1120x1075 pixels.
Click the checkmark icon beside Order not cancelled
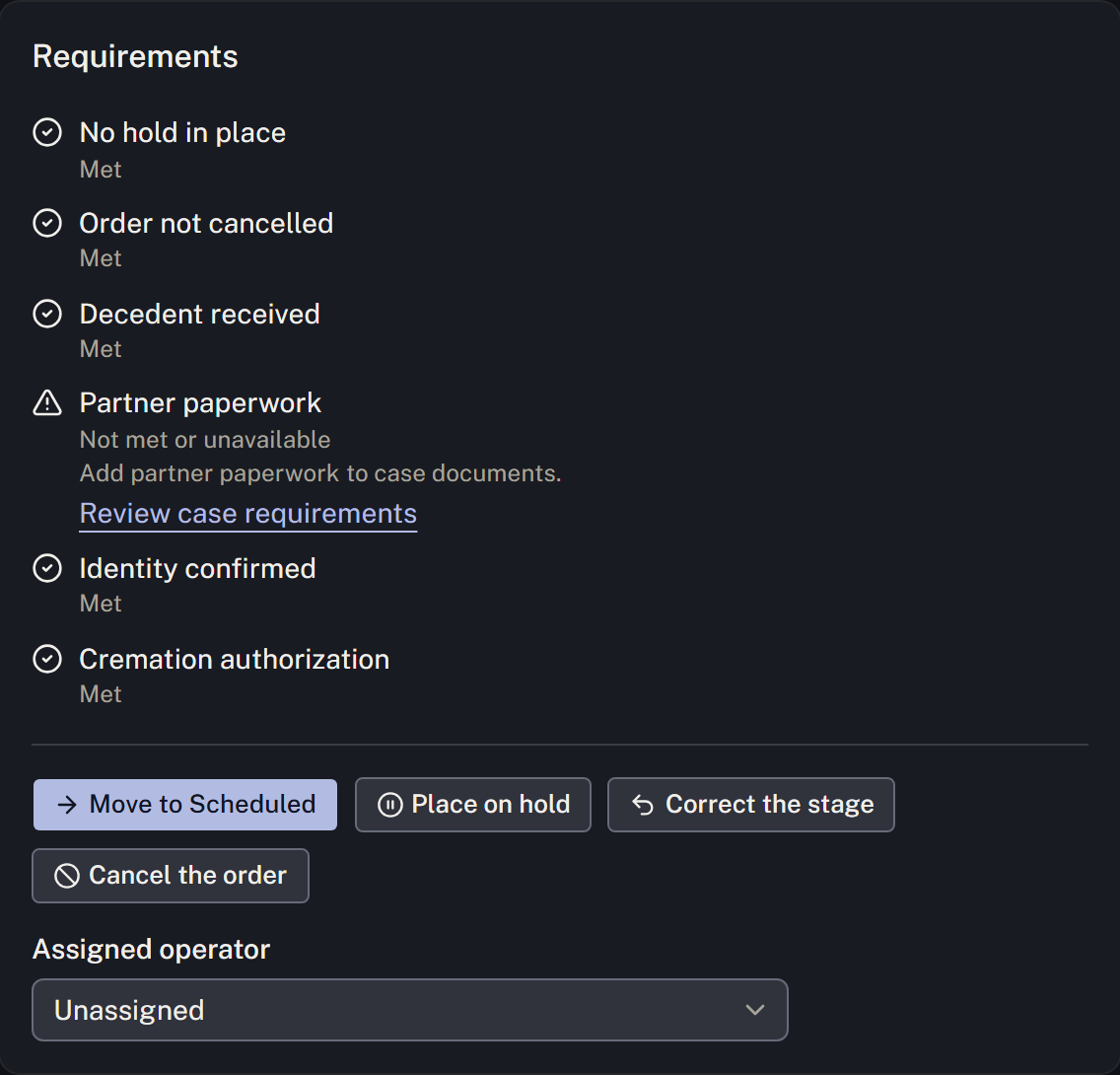click(x=47, y=223)
